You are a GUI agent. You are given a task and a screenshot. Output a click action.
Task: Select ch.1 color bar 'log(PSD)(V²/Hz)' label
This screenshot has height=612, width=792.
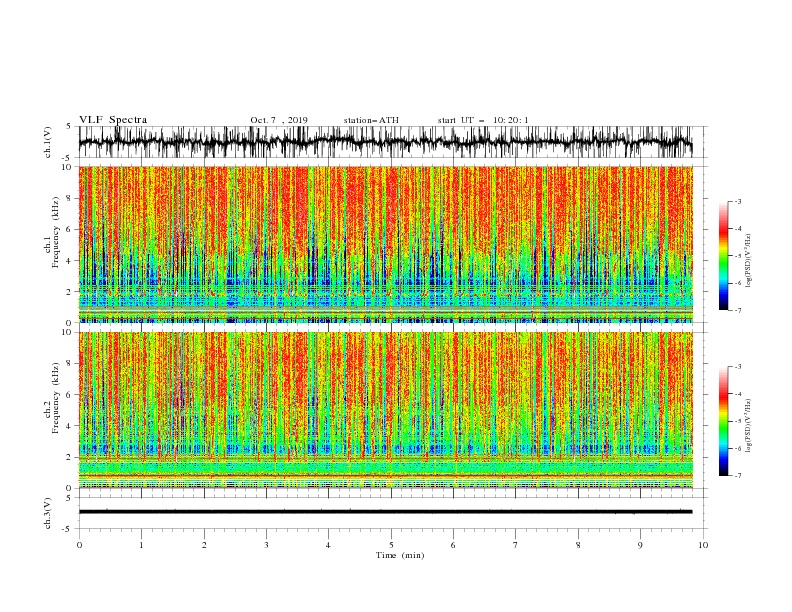[748, 261]
